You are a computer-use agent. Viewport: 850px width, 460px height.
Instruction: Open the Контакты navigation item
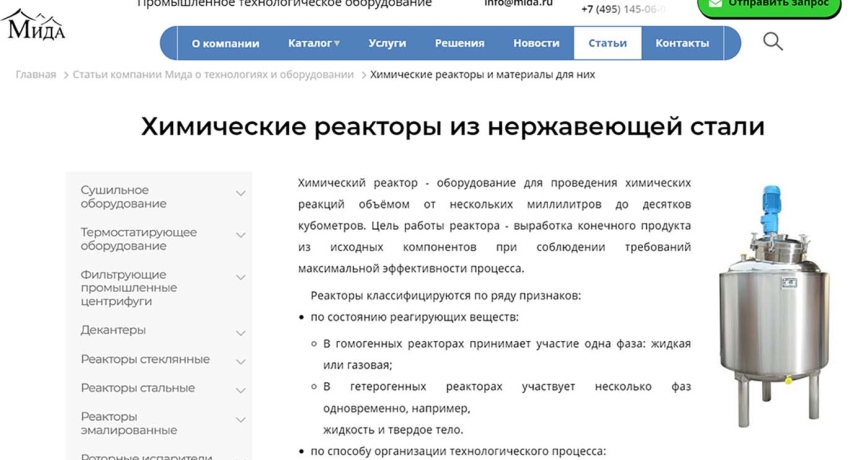(682, 43)
